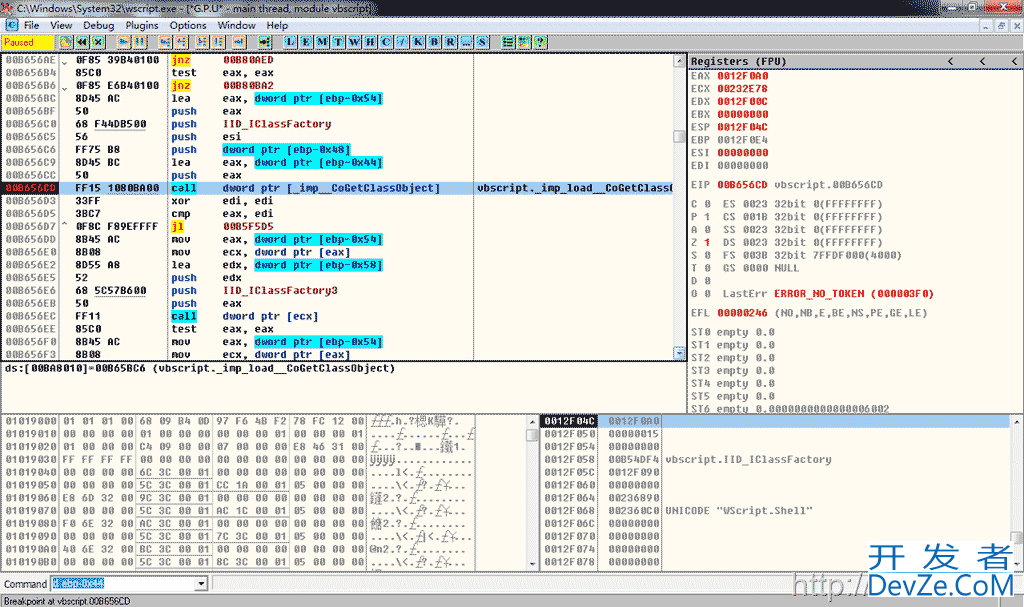
Task: Click the Go to address icon
Action: (x=264, y=42)
